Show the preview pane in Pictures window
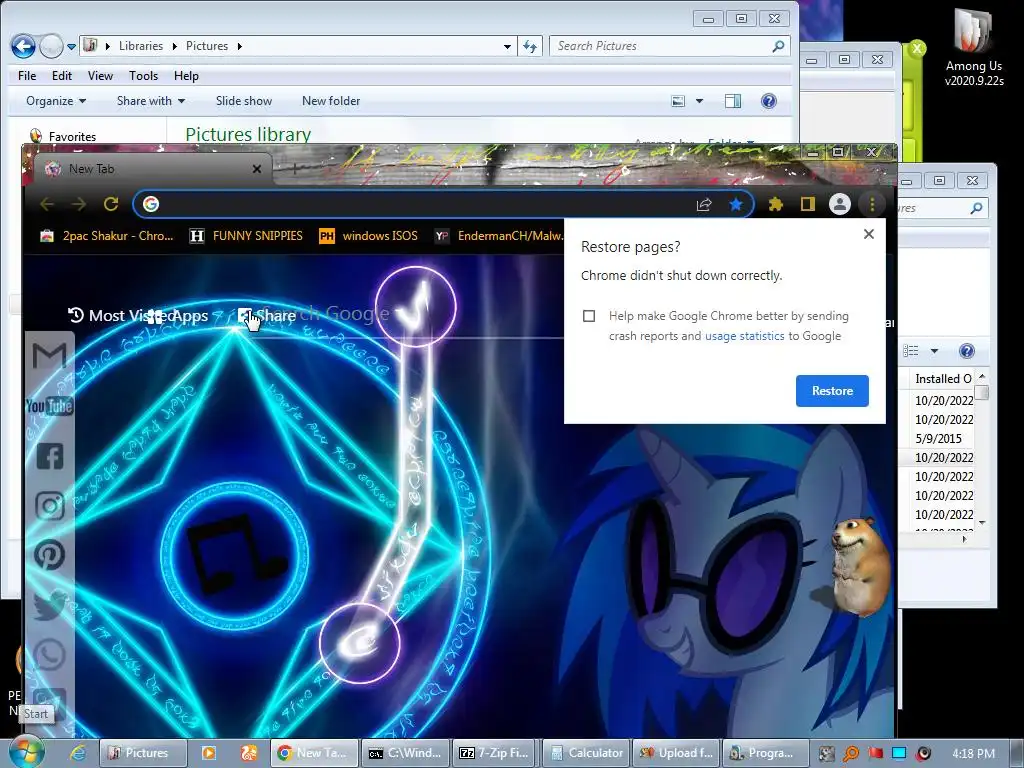Screen dimensions: 1024x768 (733, 101)
